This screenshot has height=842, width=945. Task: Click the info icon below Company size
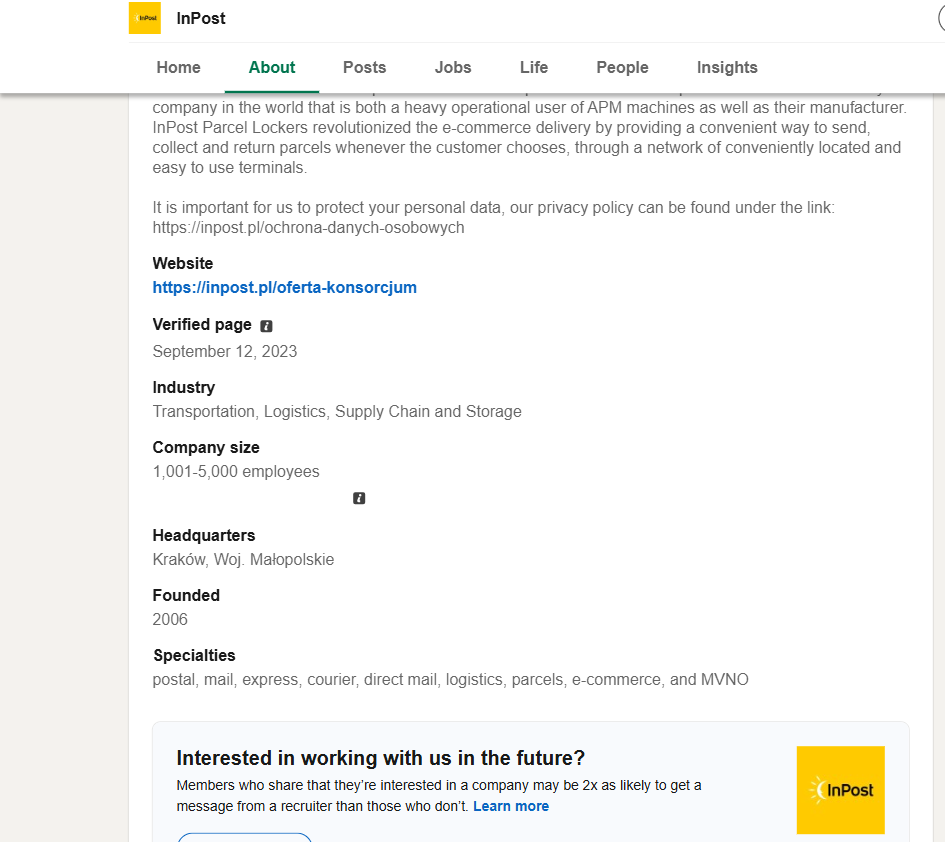tap(359, 498)
